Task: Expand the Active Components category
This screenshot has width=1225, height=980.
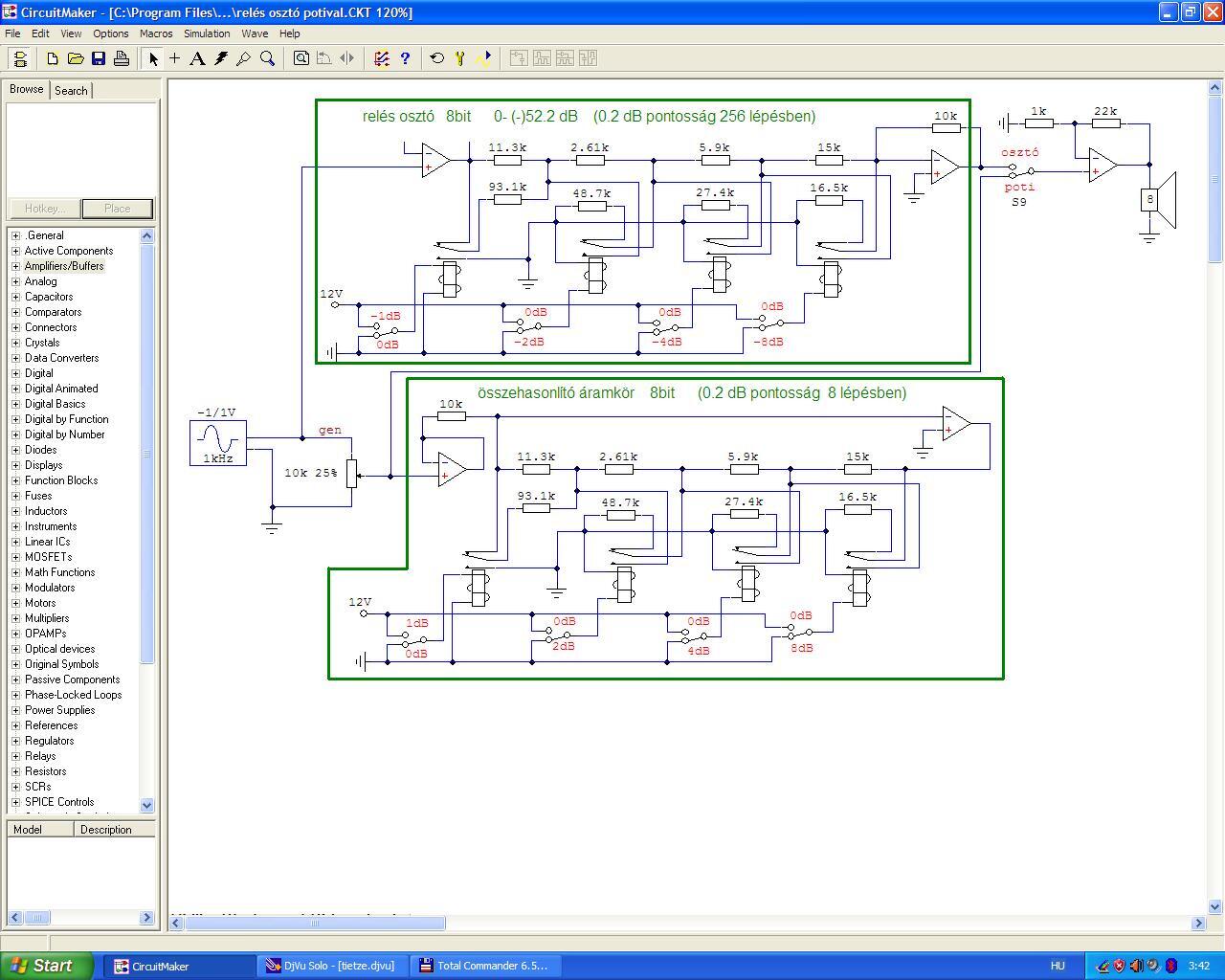Action: 15,251
